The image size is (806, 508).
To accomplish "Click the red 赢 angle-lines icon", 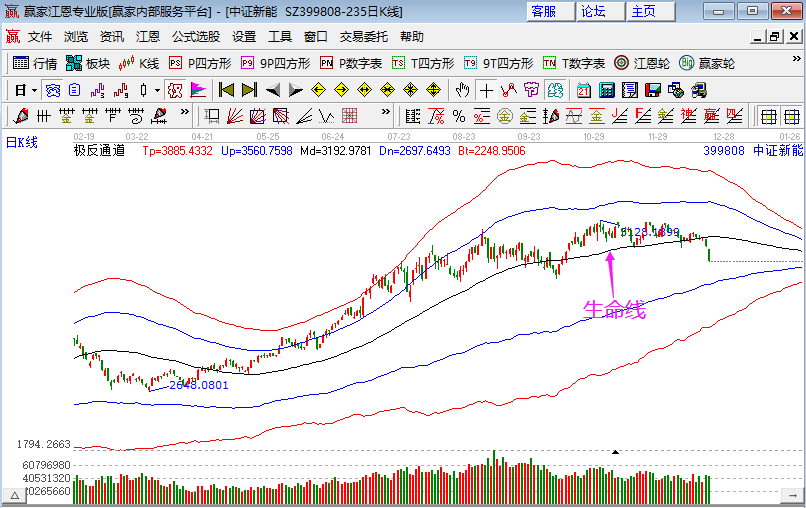I will click(711, 117).
